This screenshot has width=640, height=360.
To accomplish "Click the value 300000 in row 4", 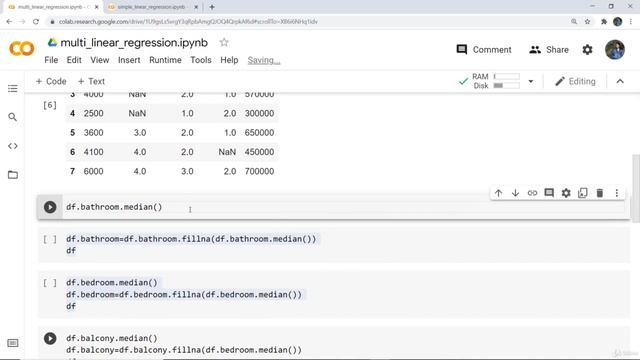I will point(259,113).
